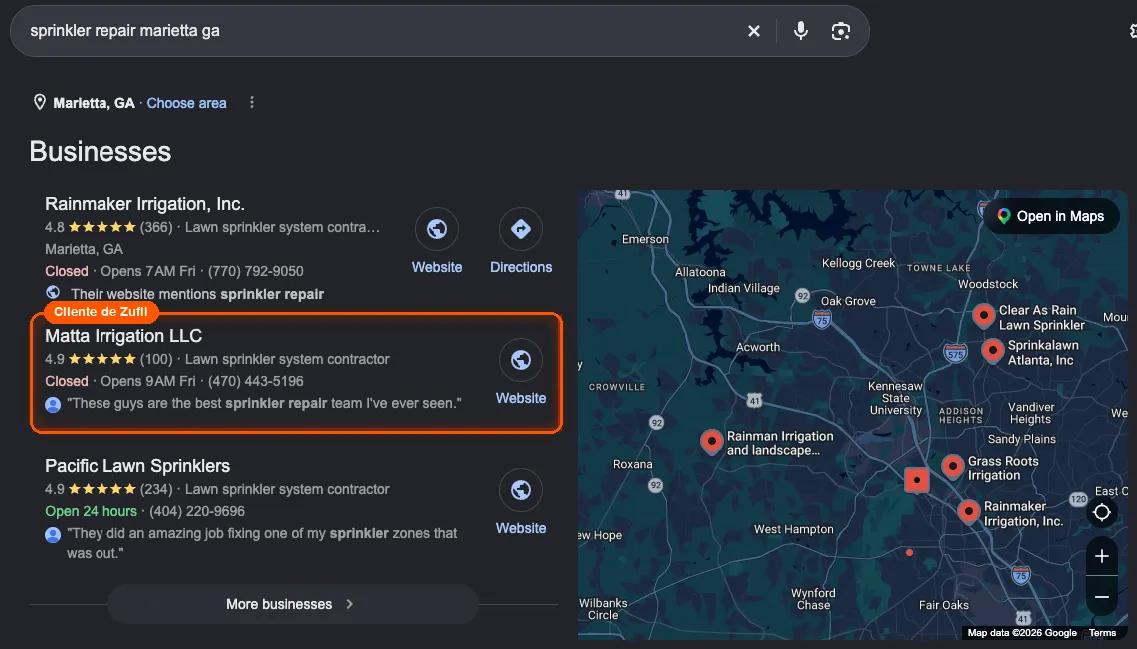Click the Directions label for Rainmaker Irrigation
The height and width of the screenshot is (649, 1137).
pos(521,267)
